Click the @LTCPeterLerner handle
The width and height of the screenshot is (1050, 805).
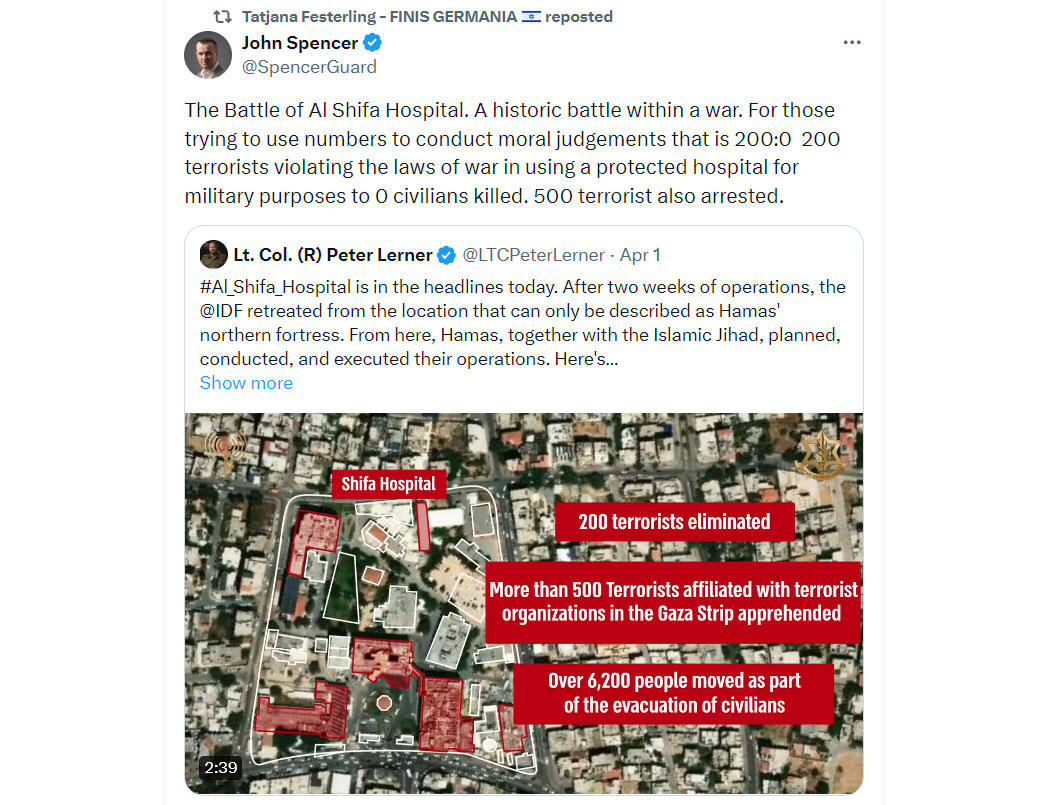[x=534, y=255]
